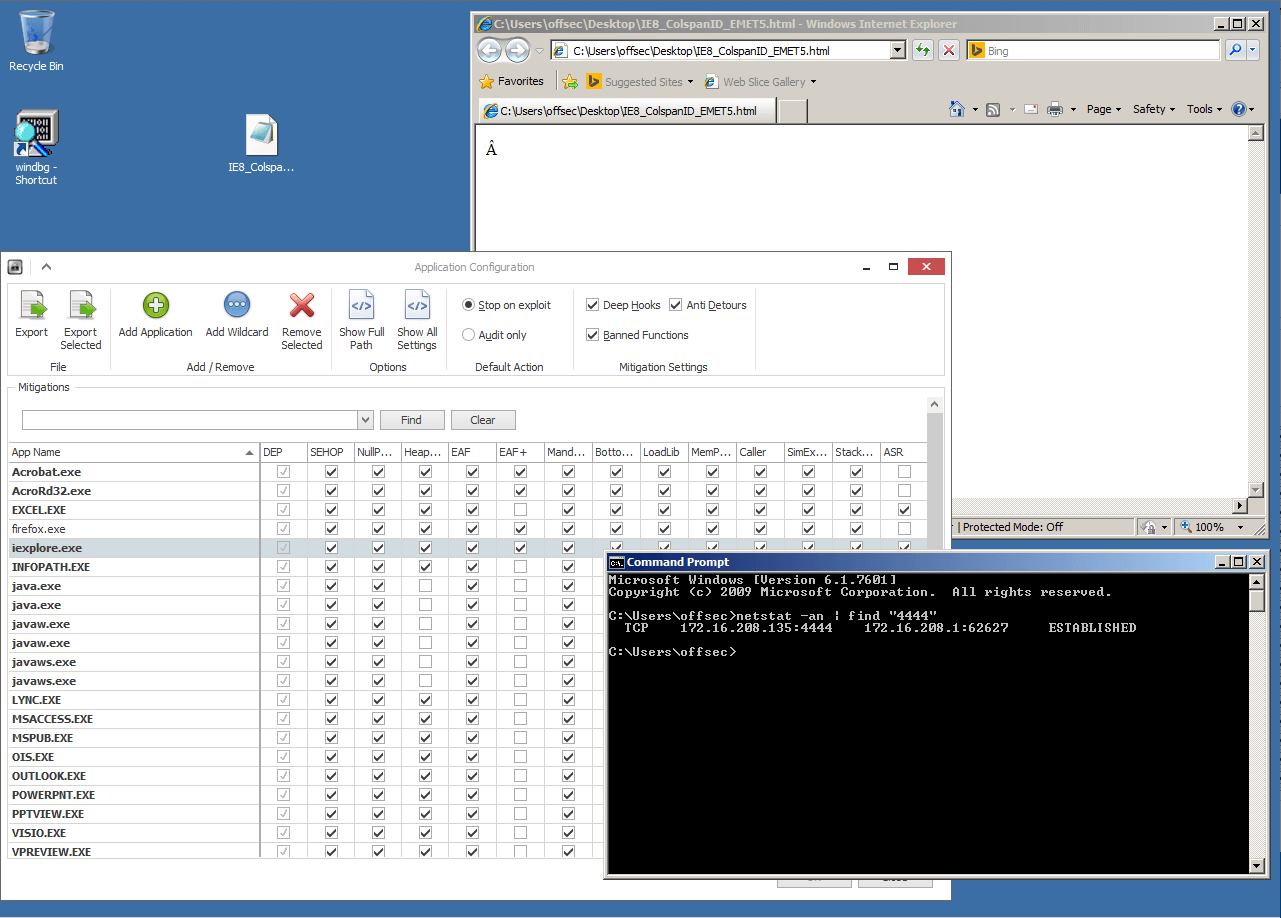Expand the mitigations search combo box dropdown
Screen dimensions: 1281x918
tap(365, 420)
